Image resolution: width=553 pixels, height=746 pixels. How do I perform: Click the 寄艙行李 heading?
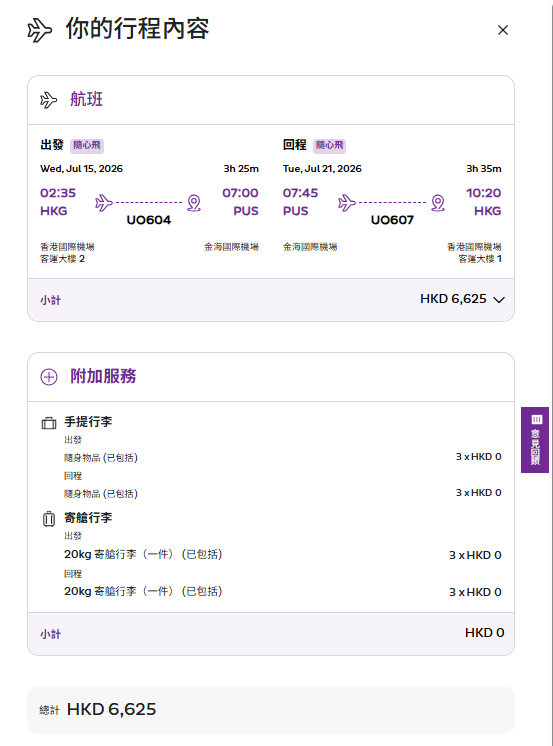click(88, 518)
